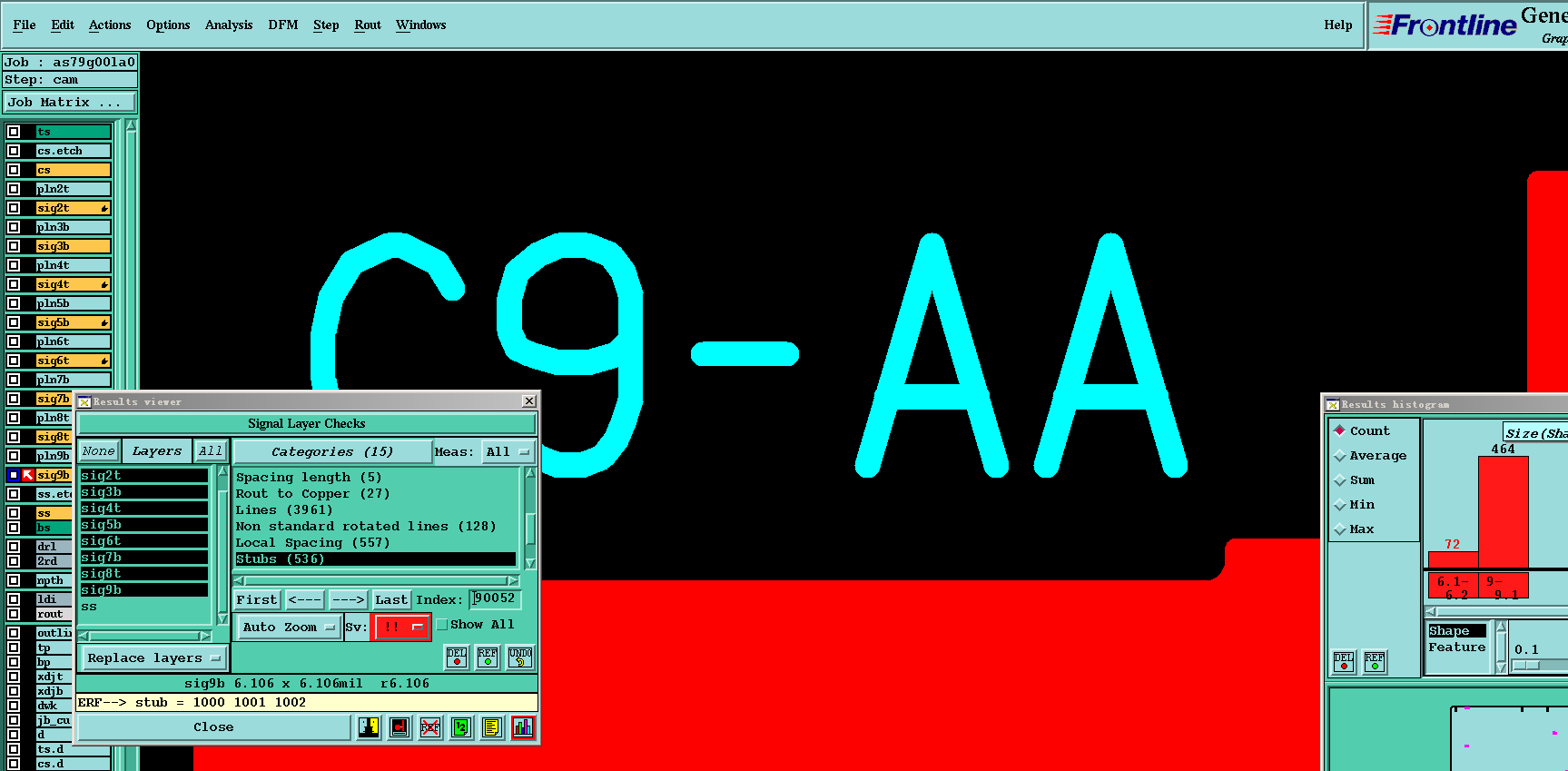Select the Max radio option
Screen dimensions: 1568x771
tap(1340, 529)
